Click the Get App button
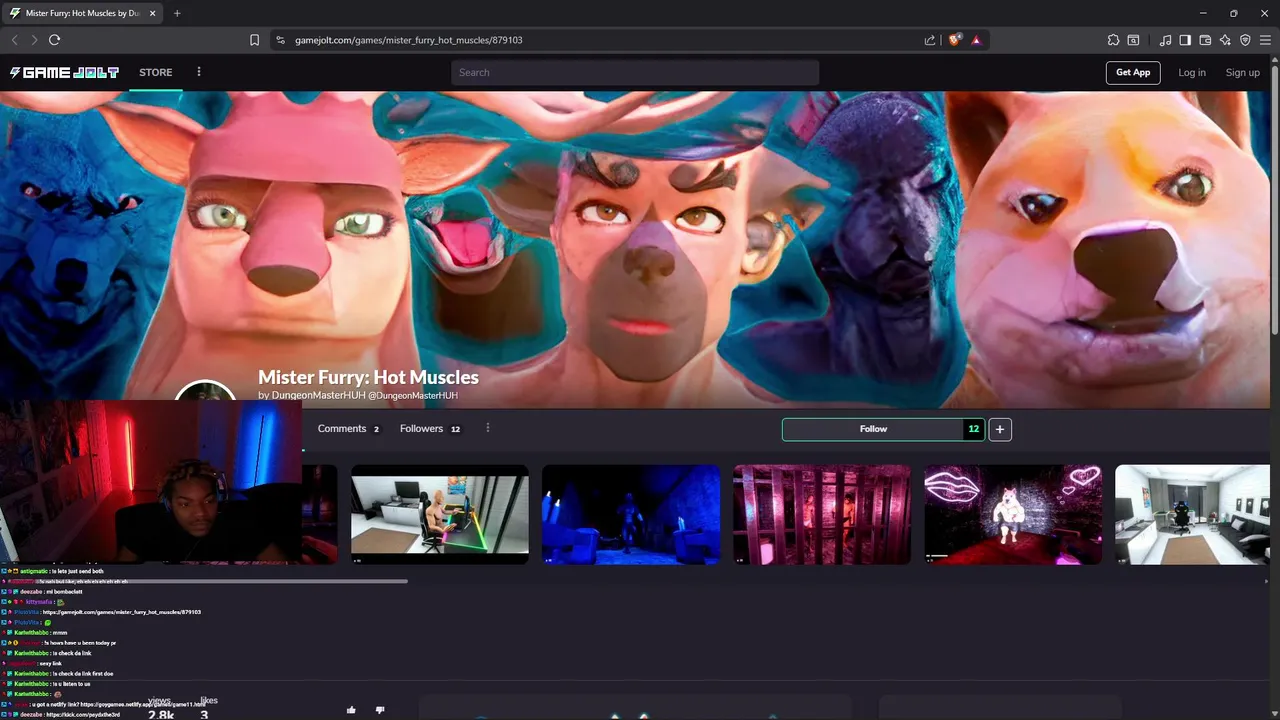The width and height of the screenshot is (1280, 720). 1133,72
